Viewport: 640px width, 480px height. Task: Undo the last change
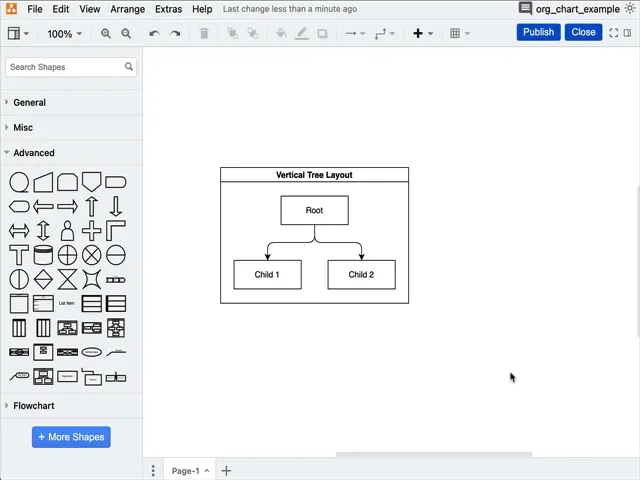pyautogui.click(x=154, y=33)
